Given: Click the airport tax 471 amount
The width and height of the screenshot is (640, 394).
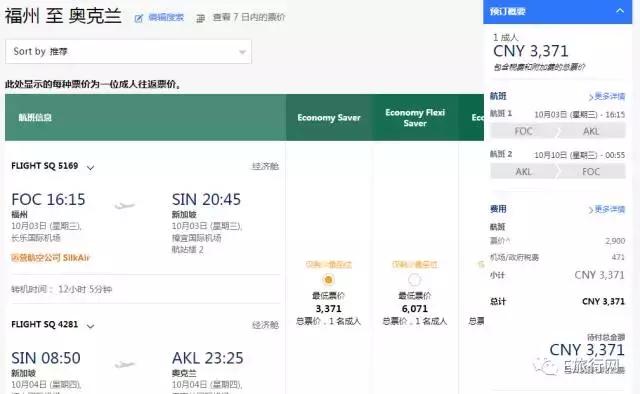Looking at the screenshot, I should click(x=618, y=257).
